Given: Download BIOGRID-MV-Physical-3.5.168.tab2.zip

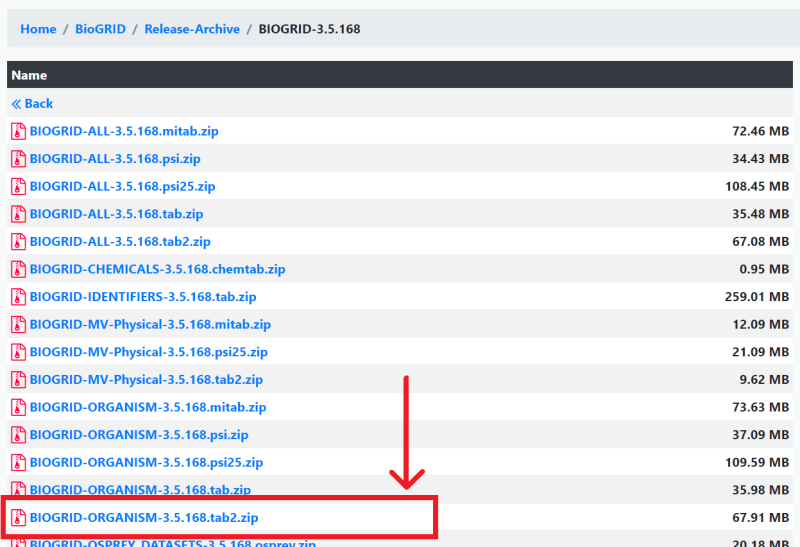Looking at the screenshot, I should 146,380.
